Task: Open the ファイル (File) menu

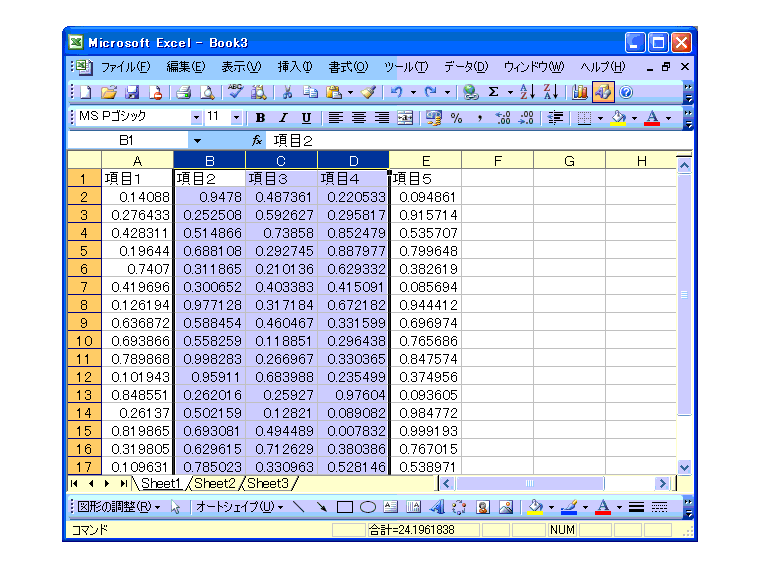Action: [125, 67]
